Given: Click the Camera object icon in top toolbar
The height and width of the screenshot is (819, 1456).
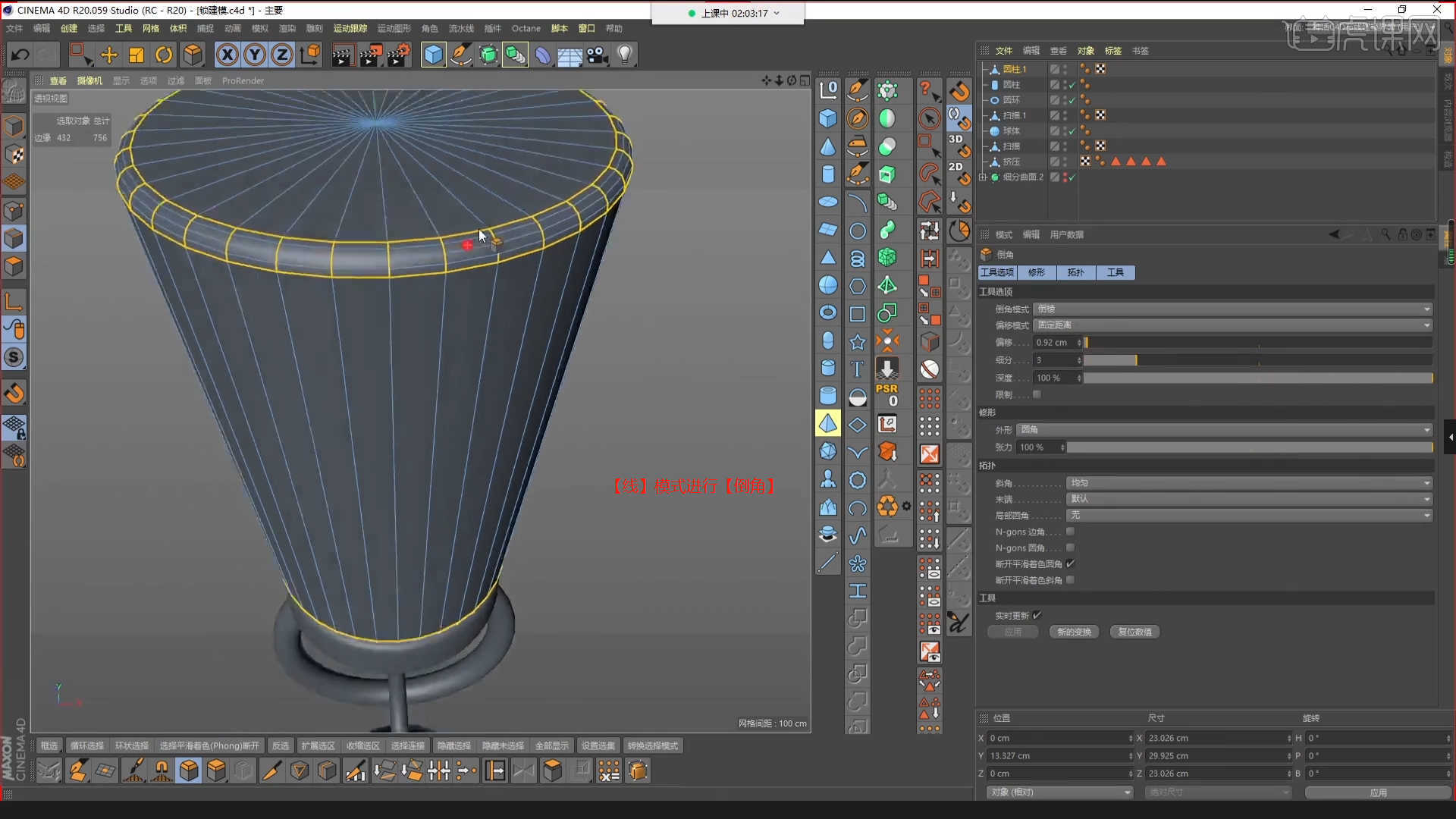Looking at the screenshot, I should coord(597,55).
